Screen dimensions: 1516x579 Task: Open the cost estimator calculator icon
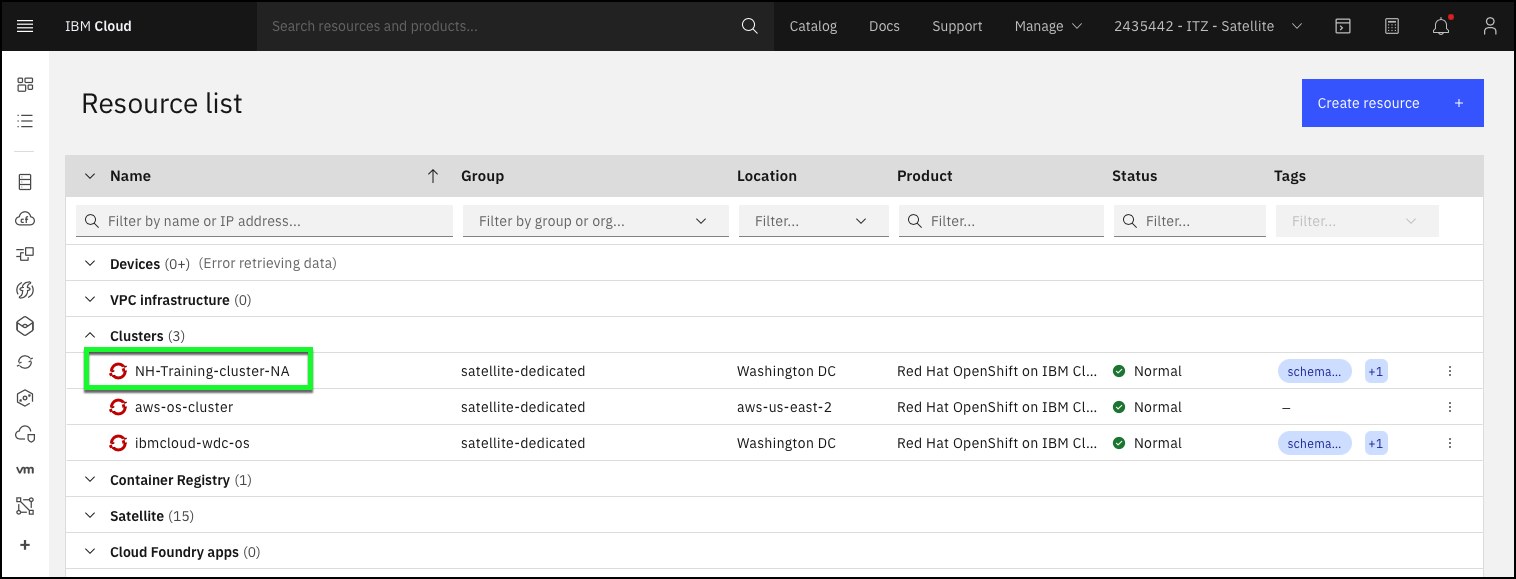tap(1392, 26)
